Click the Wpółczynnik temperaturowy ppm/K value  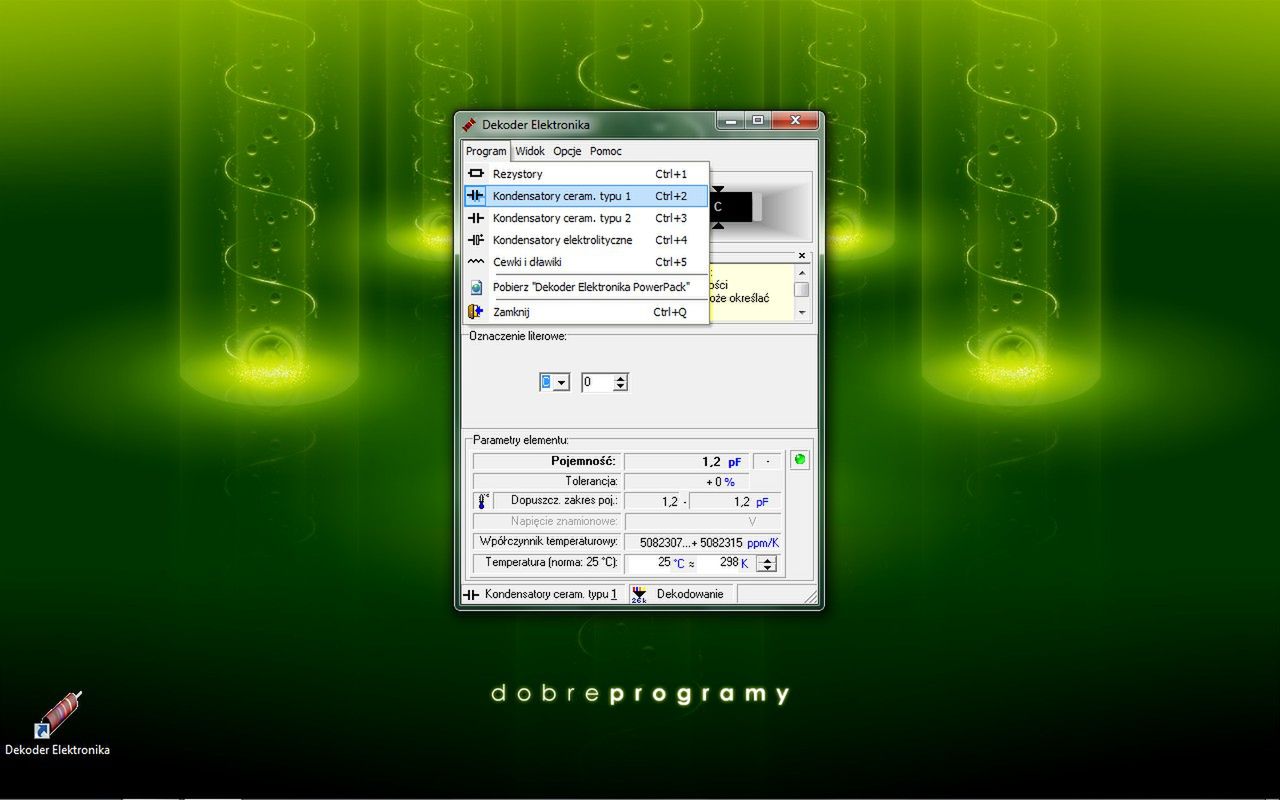pyautogui.click(x=703, y=542)
